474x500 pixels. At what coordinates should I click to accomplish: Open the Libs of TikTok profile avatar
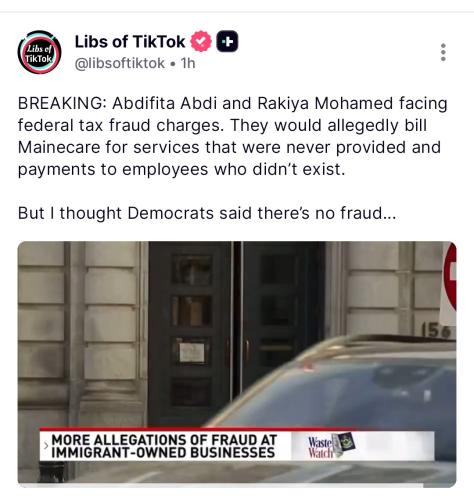(39, 52)
